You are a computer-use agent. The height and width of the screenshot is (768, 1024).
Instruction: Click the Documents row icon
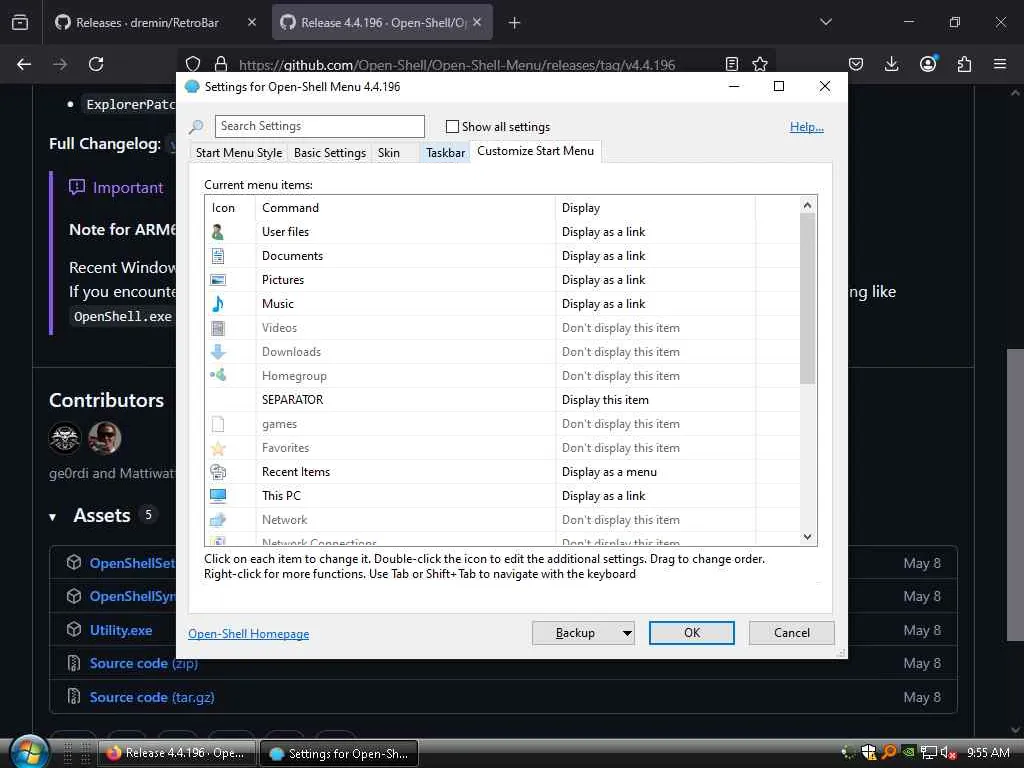pos(218,256)
